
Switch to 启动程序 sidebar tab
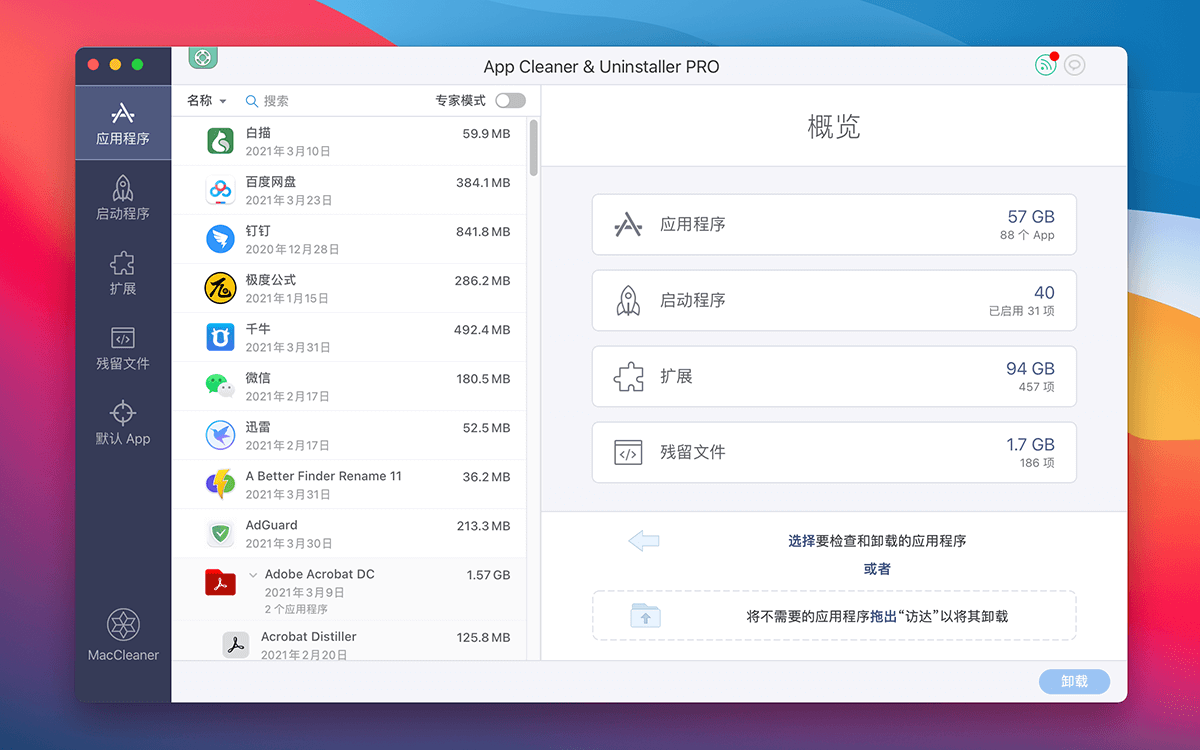click(123, 198)
